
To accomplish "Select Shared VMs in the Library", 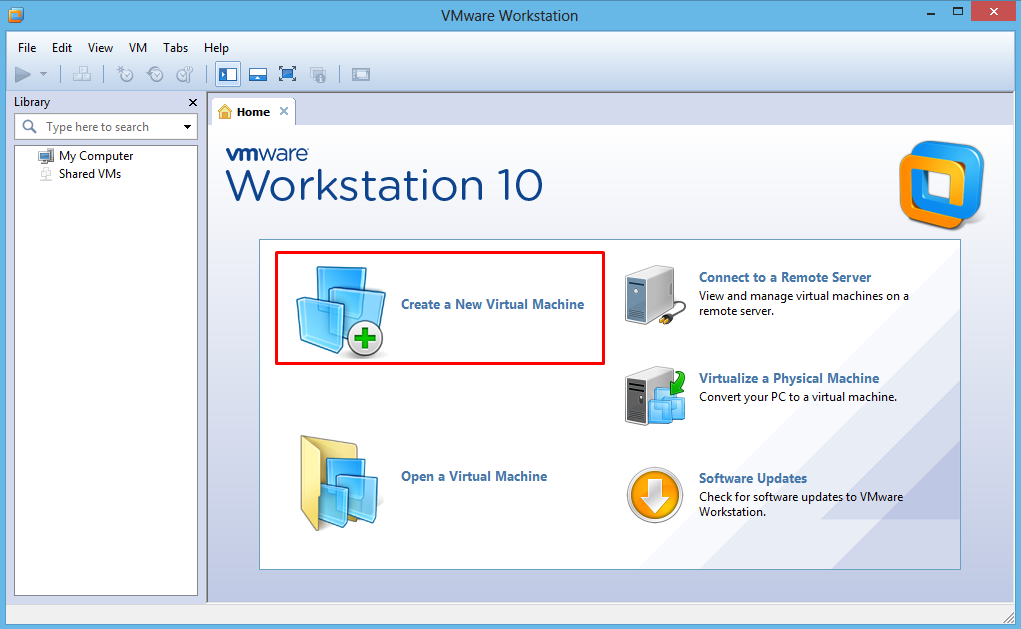I will tap(90, 174).
